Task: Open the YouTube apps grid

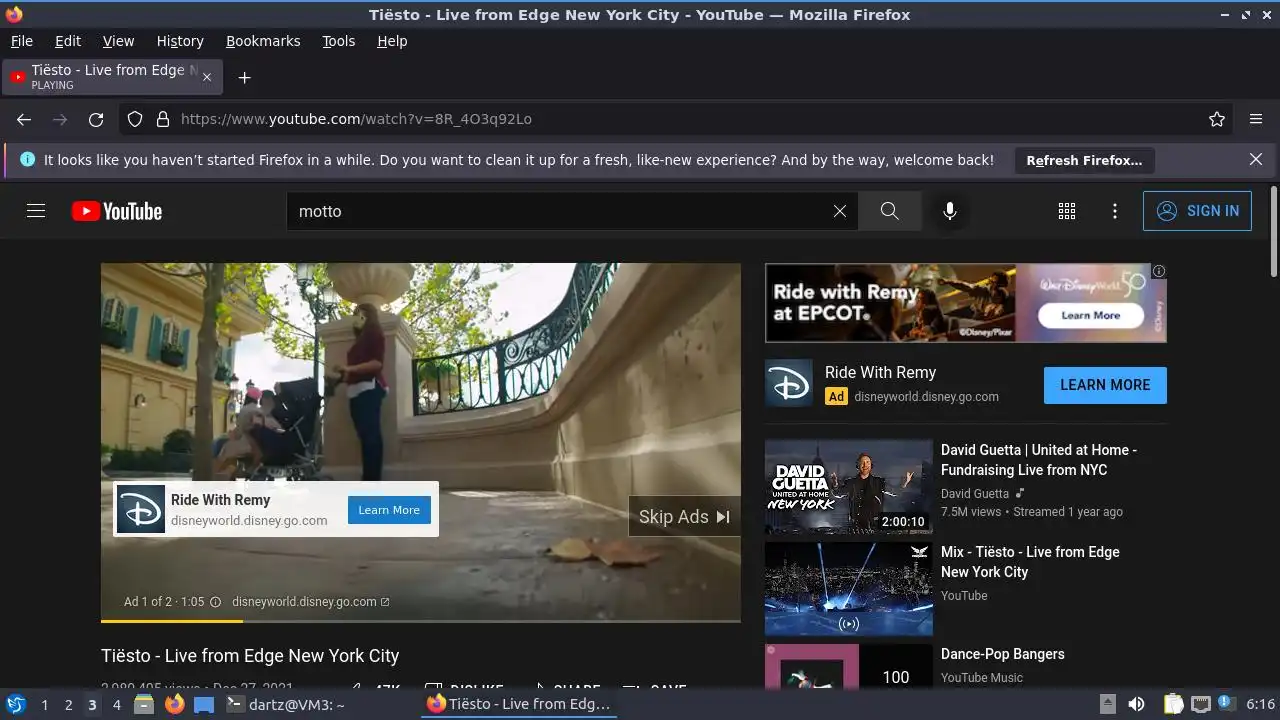Action: [1067, 211]
